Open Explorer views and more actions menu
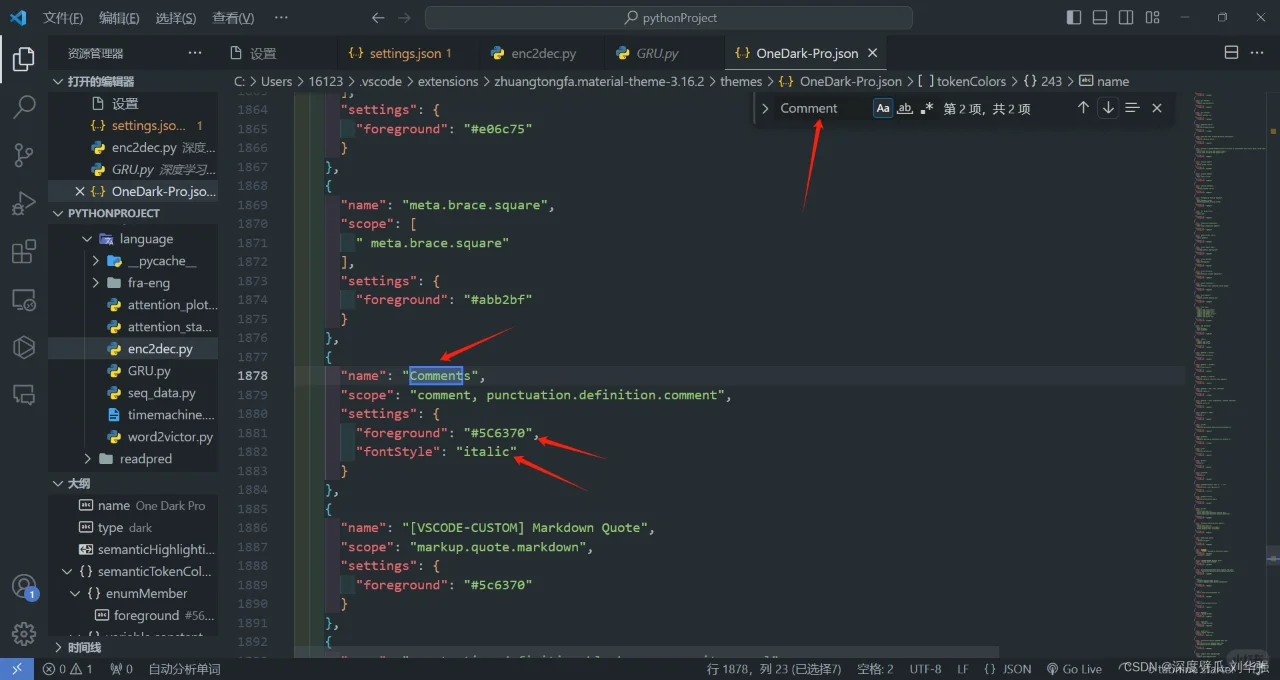 click(195, 53)
